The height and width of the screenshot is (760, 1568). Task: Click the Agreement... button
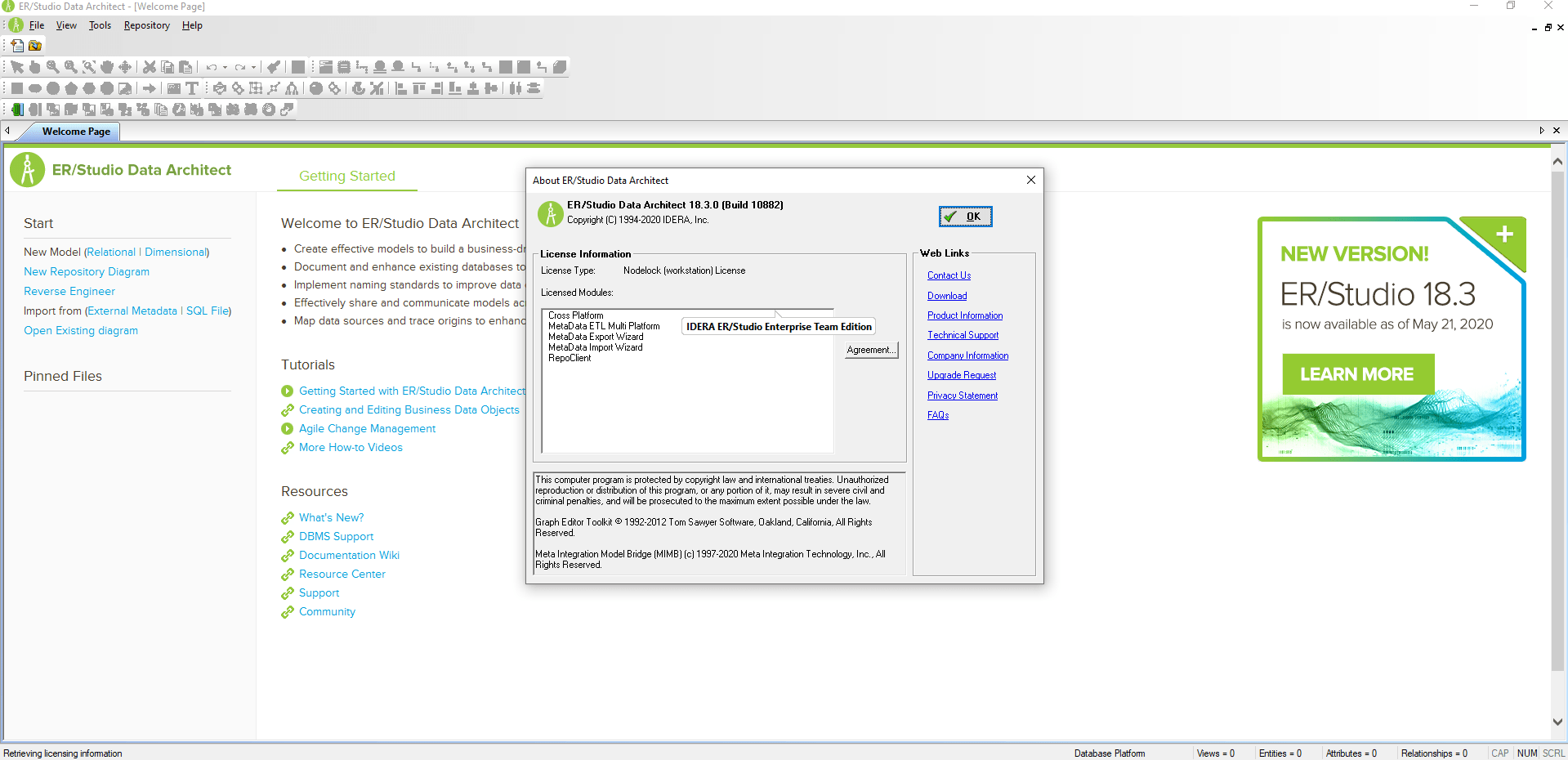[x=871, y=350]
